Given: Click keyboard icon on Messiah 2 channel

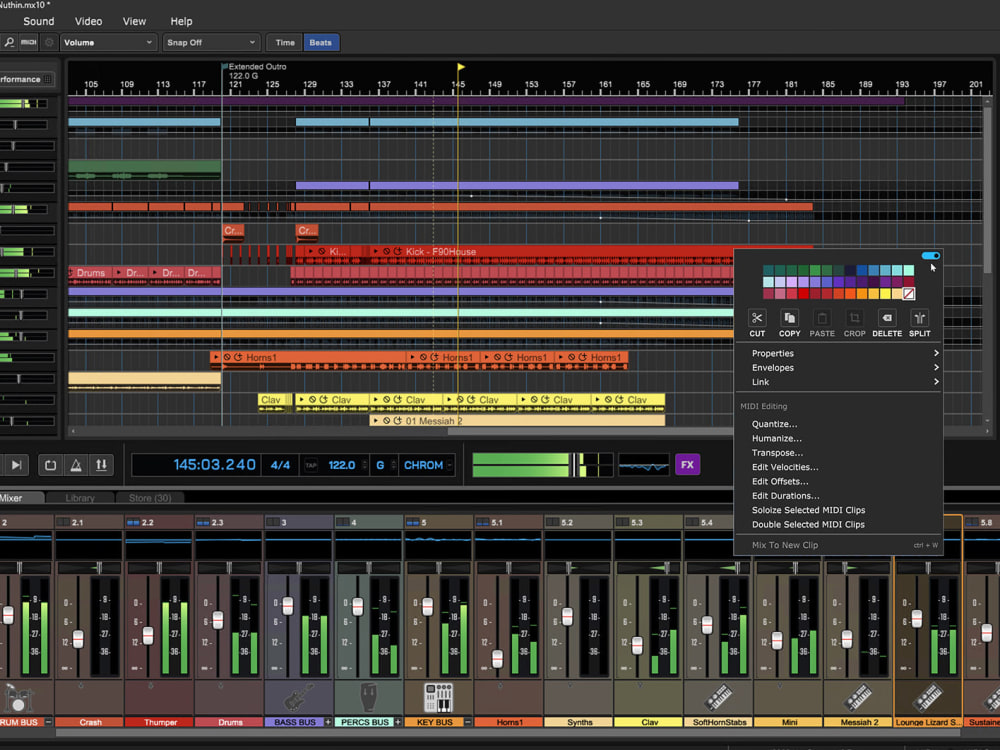Looking at the screenshot, I should click(858, 698).
